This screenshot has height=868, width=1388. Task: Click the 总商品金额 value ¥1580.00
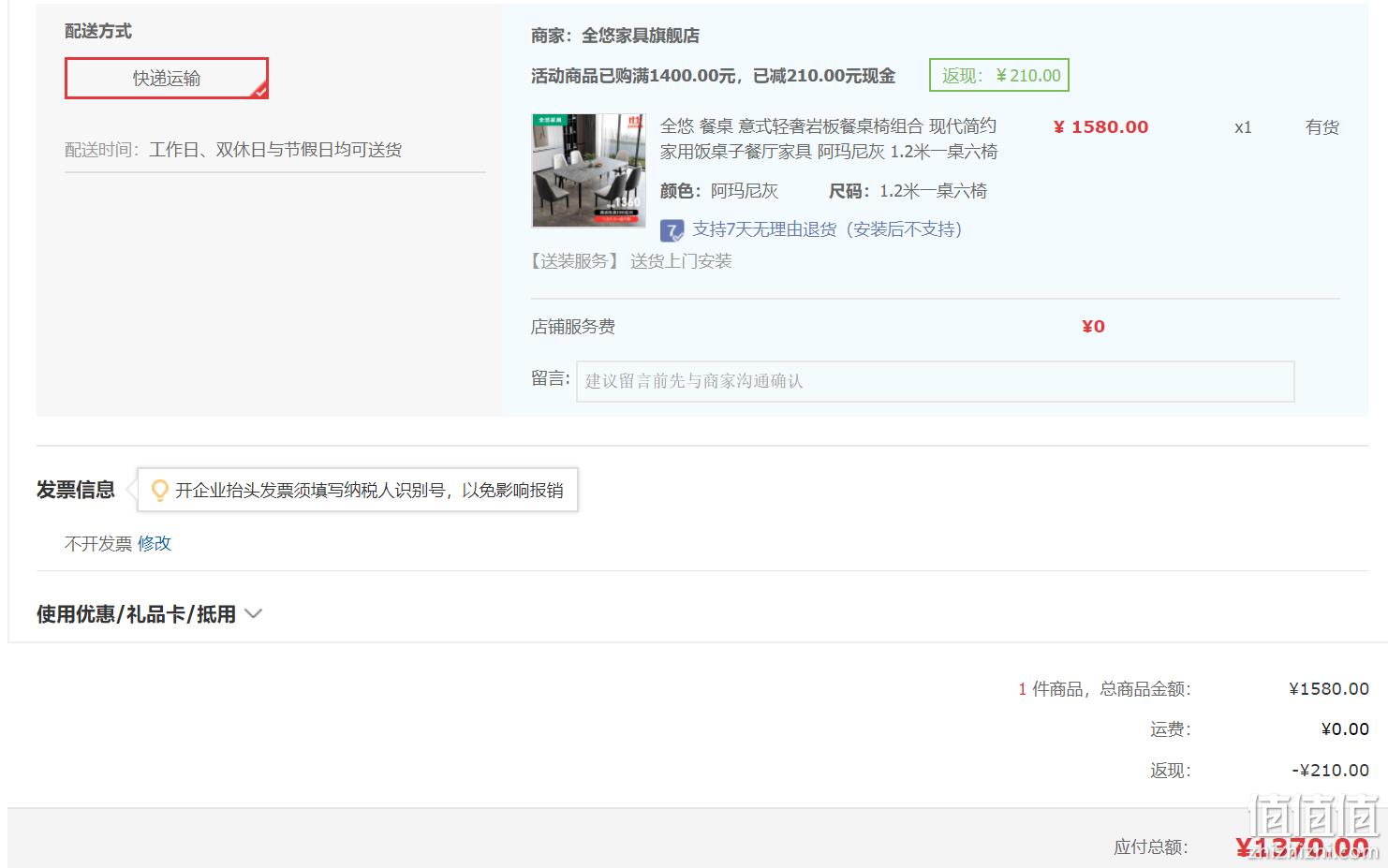tap(1329, 689)
